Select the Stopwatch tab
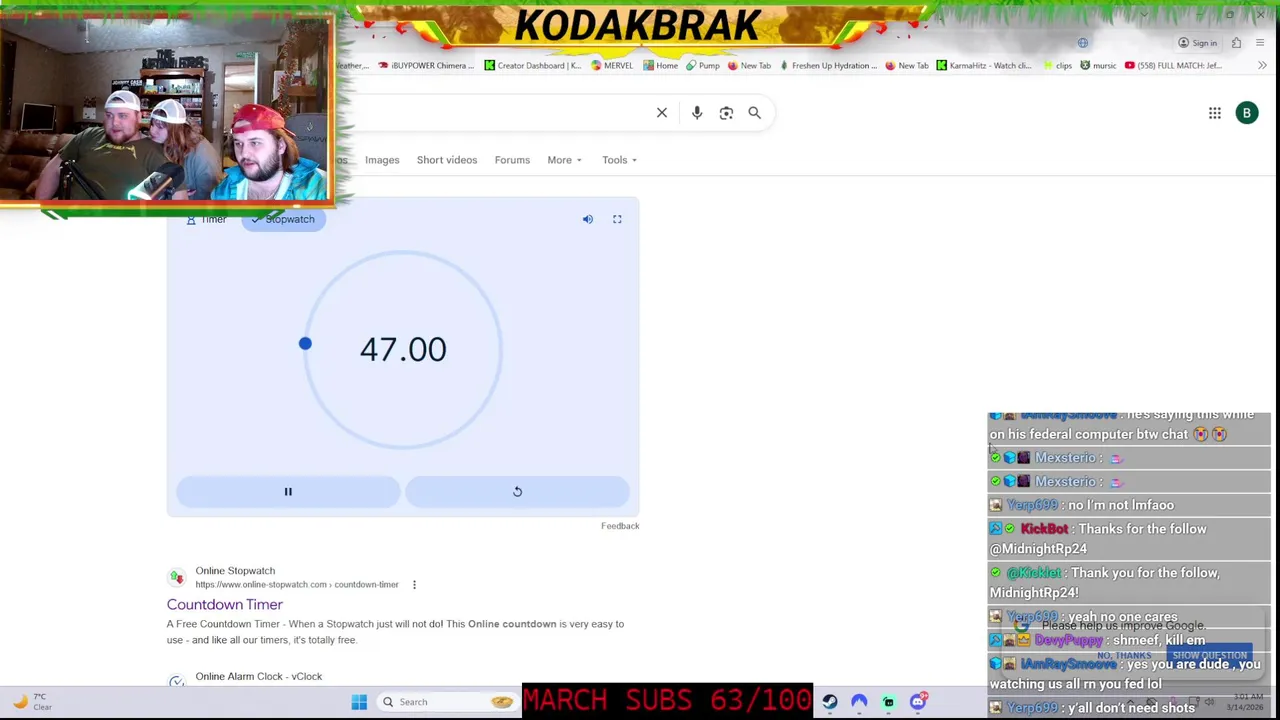Screen dimensions: 1280x720 click(x=284, y=219)
